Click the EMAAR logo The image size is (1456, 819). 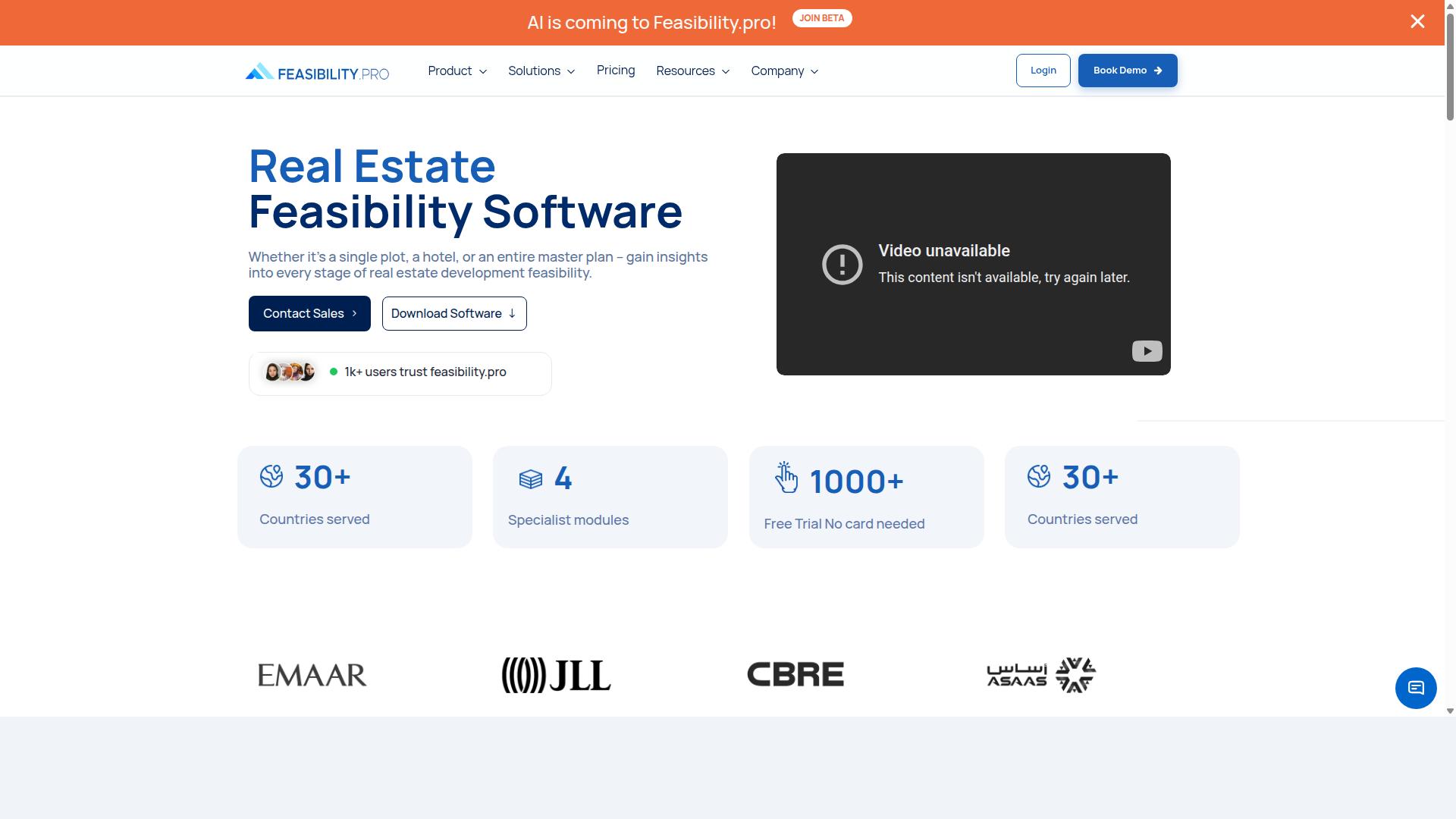pyautogui.click(x=312, y=675)
